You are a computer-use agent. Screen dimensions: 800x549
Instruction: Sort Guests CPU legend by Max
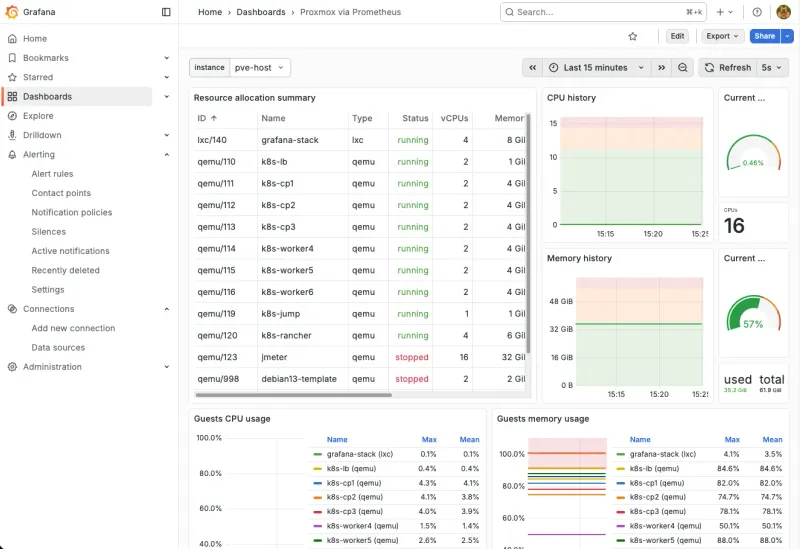[429, 439]
